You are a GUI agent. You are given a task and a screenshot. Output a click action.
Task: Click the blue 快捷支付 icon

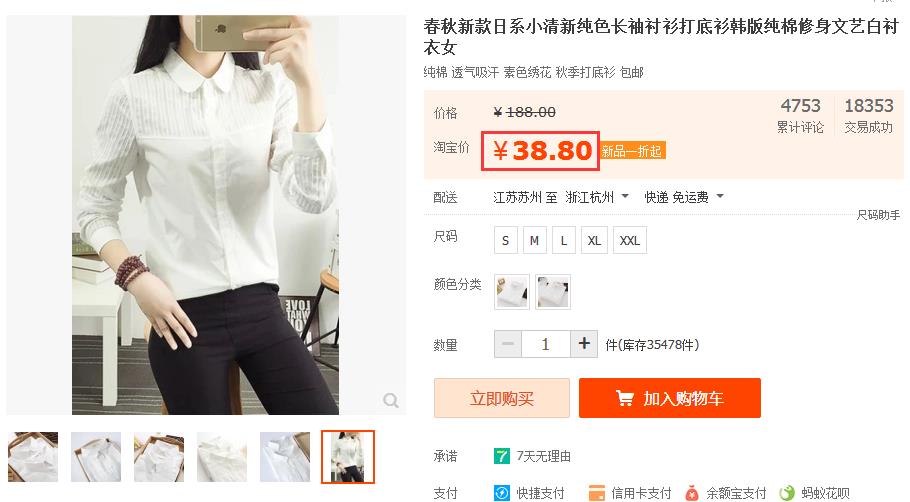(501, 493)
